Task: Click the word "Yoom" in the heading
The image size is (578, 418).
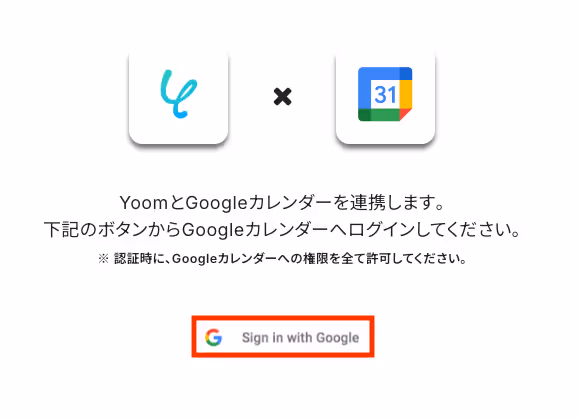Action: click(x=144, y=203)
